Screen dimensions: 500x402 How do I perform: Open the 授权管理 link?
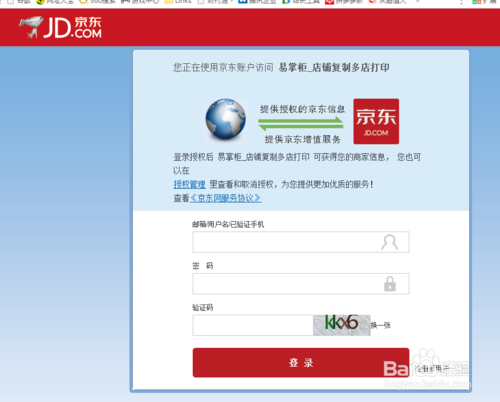point(189,184)
